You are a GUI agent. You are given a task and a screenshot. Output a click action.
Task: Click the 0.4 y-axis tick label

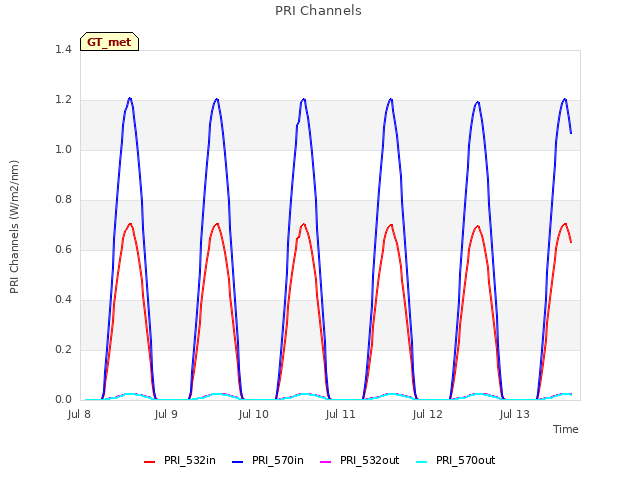pos(63,300)
